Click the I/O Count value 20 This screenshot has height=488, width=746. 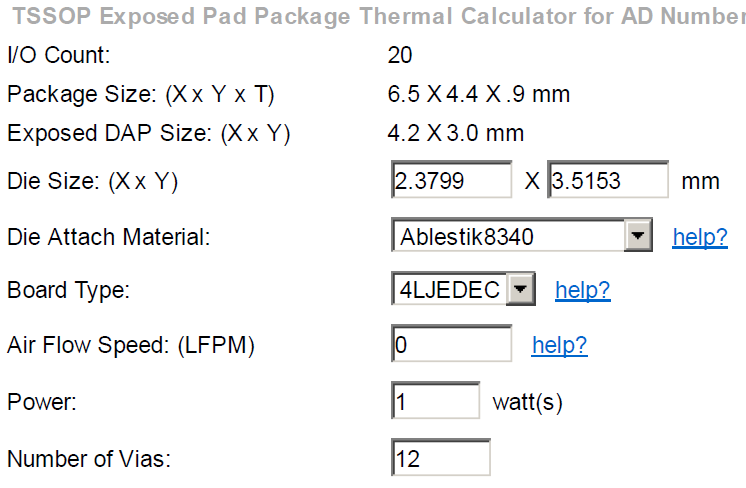point(400,55)
